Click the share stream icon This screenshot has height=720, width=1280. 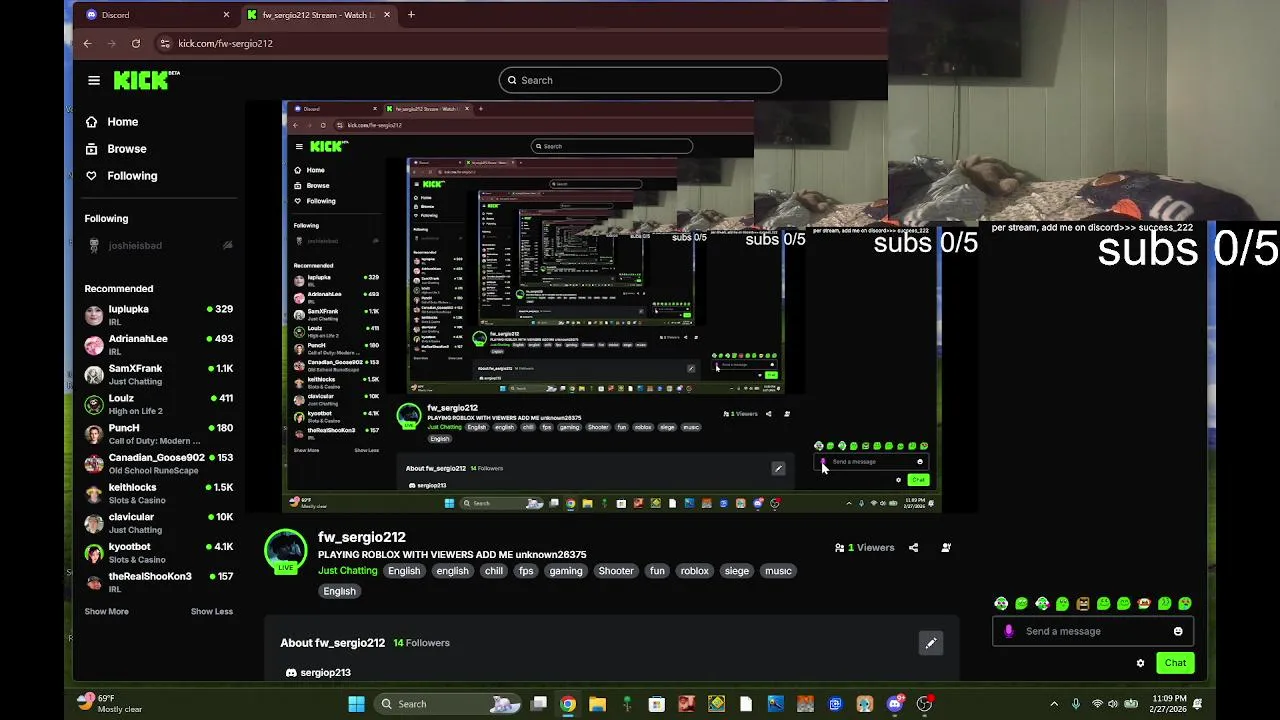pos(913,548)
